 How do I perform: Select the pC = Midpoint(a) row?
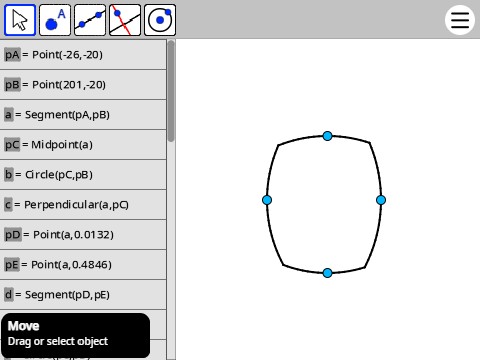click(83, 145)
